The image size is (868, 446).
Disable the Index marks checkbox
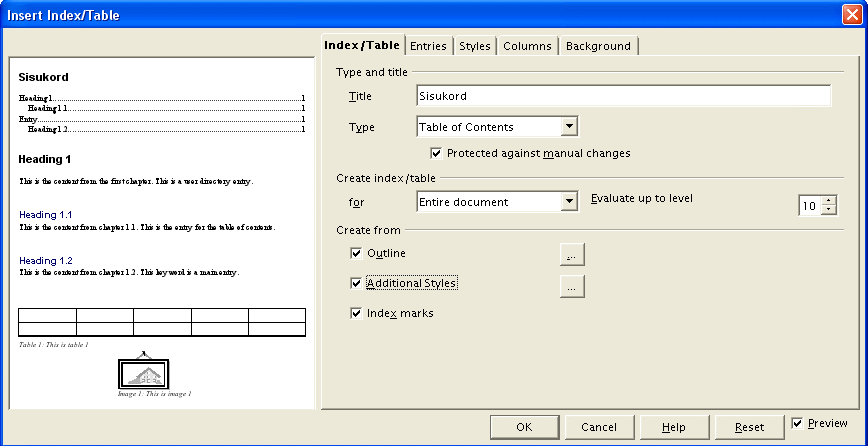[x=356, y=314]
